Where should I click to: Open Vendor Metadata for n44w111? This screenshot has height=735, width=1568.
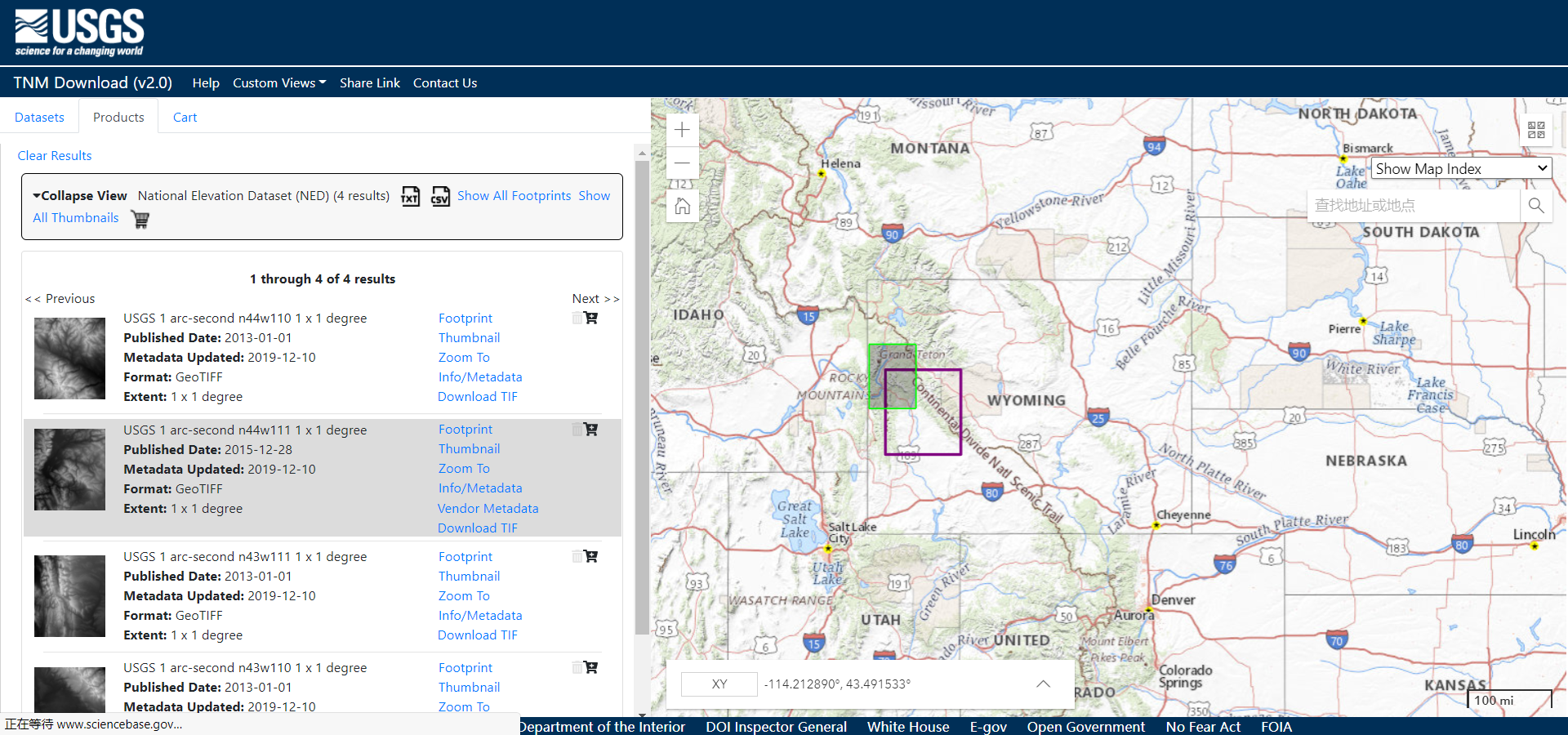click(488, 508)
